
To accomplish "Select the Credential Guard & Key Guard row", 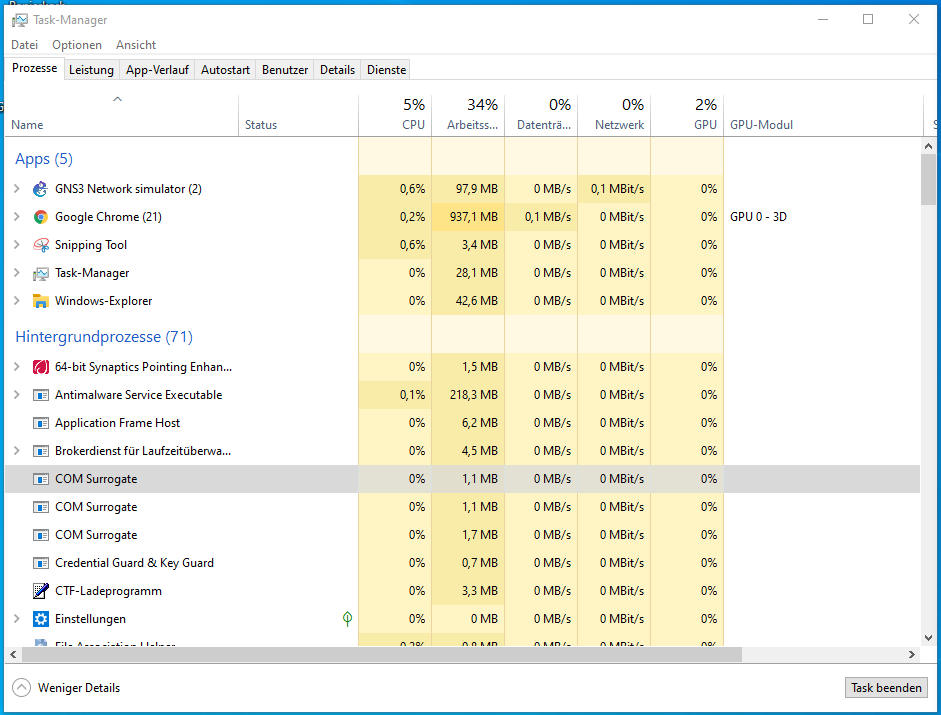I will pyautogui.click(x=134, y=563).
